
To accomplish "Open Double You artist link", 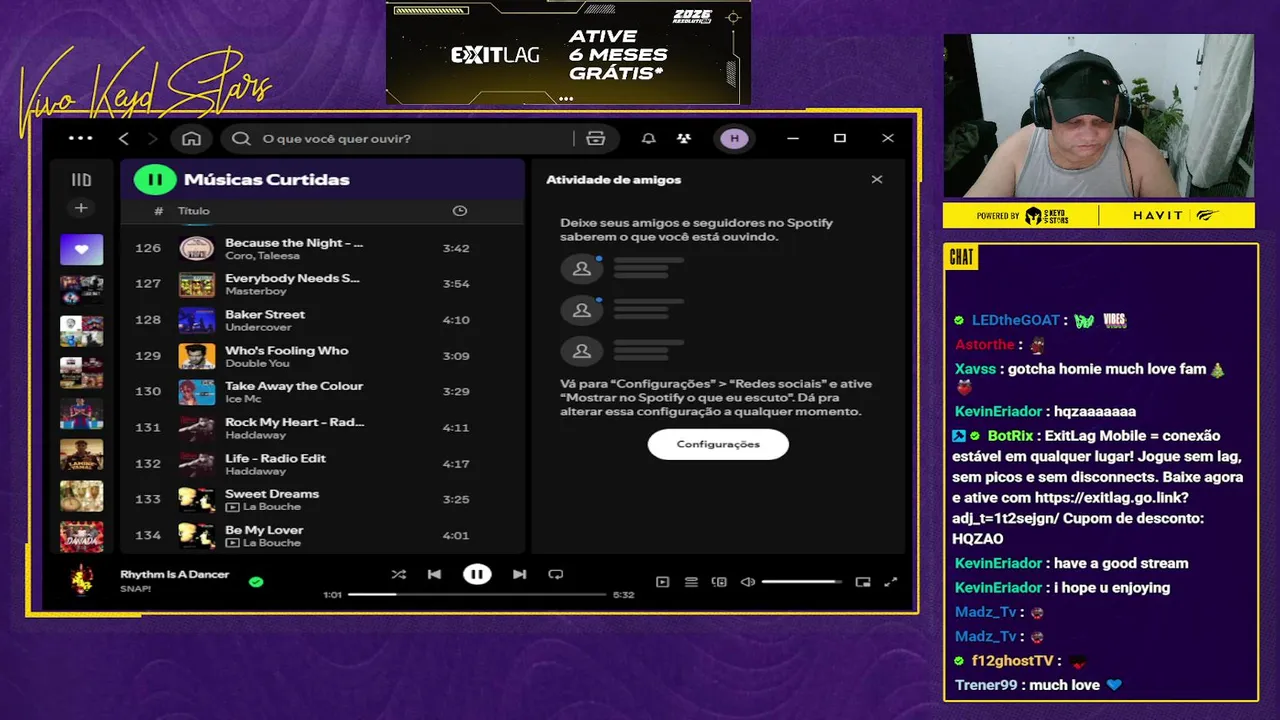I will coord(257,363).
